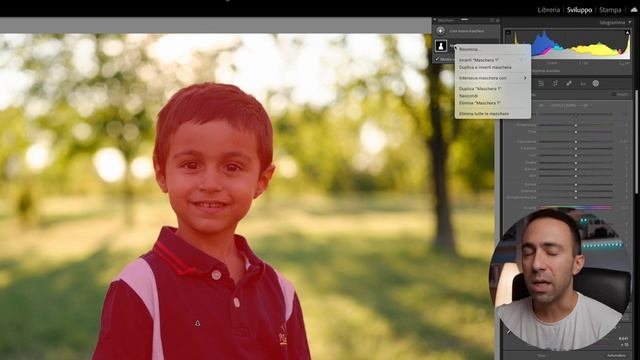Select Duplica e inverti maschera

tap(485, 67)
